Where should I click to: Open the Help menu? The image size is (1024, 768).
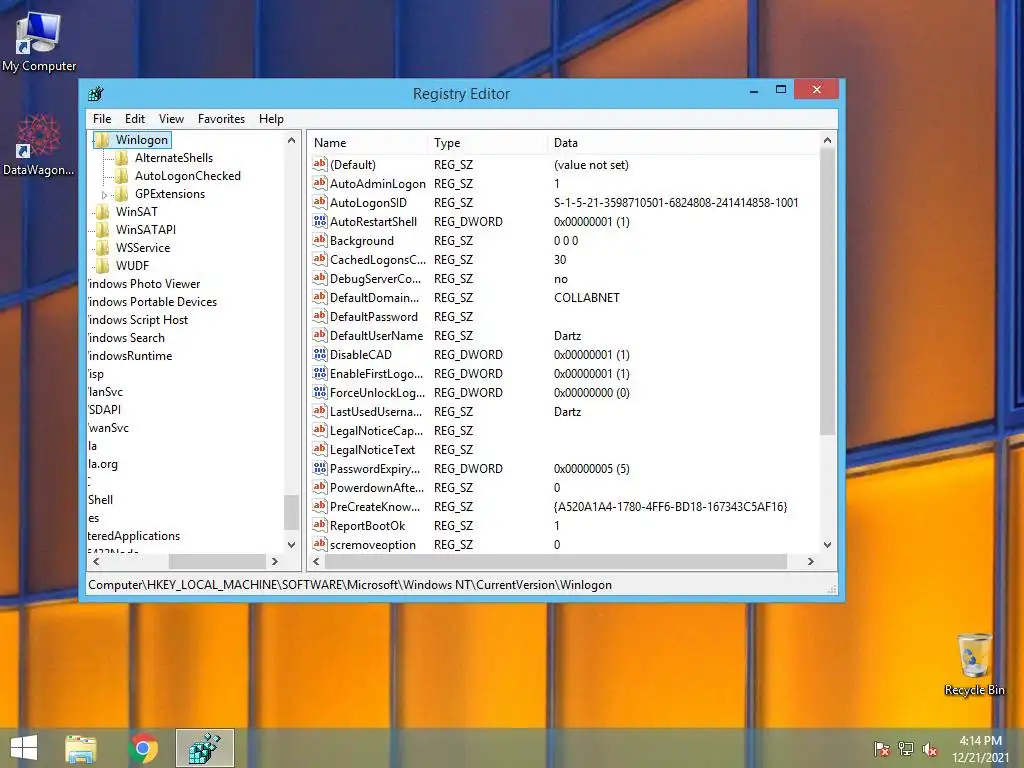271,119
